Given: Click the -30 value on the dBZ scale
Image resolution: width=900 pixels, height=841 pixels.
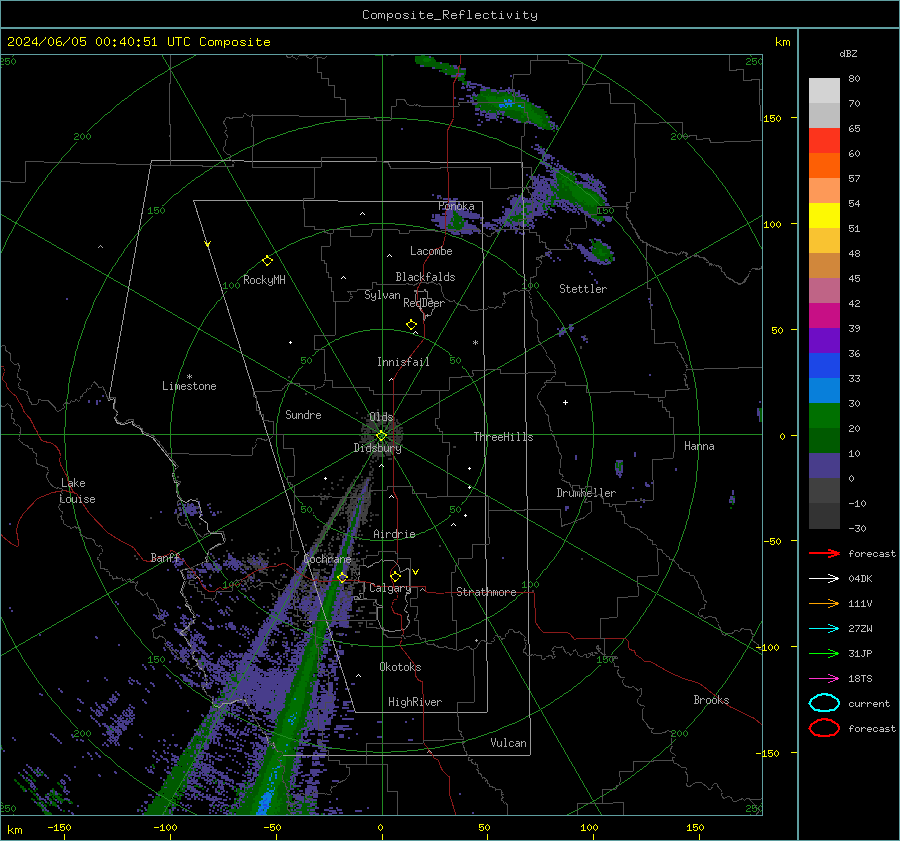Looking at the screenshot, I should (857, 528).
